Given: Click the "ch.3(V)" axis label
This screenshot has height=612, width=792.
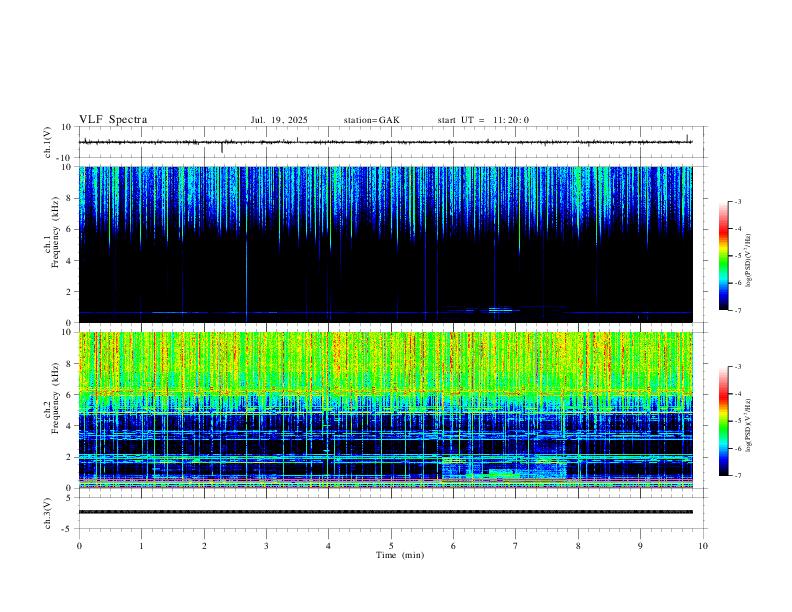Looking at the screenshot, I should click(48, 514).
